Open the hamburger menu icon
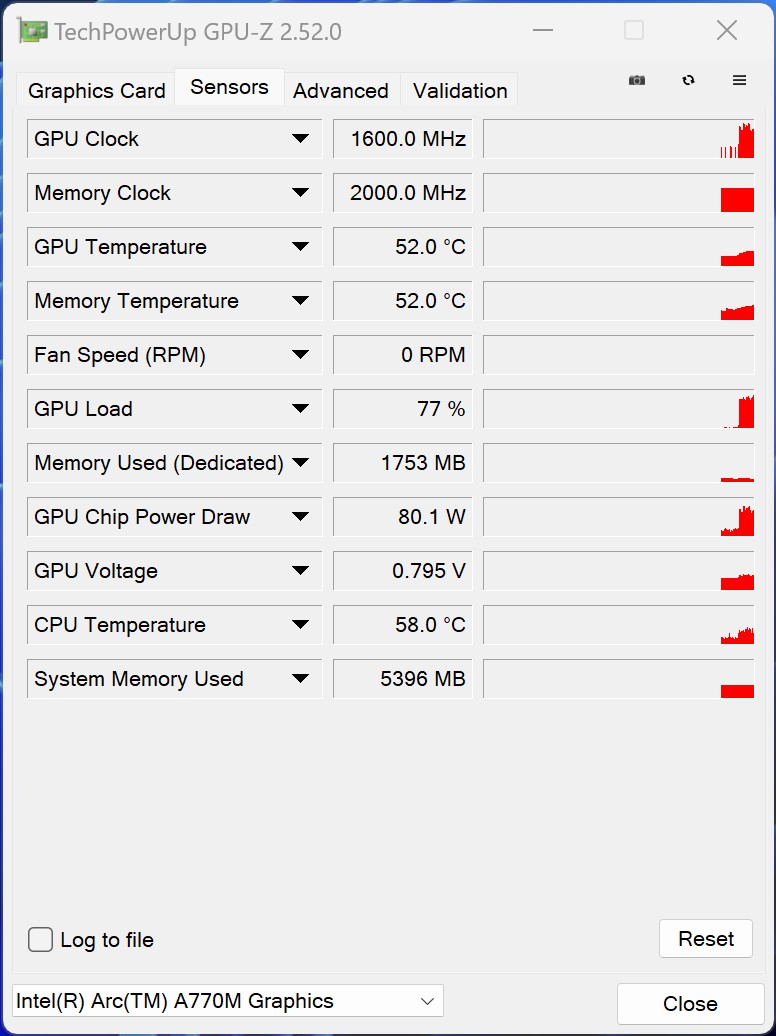 click(x=740, y=81)
